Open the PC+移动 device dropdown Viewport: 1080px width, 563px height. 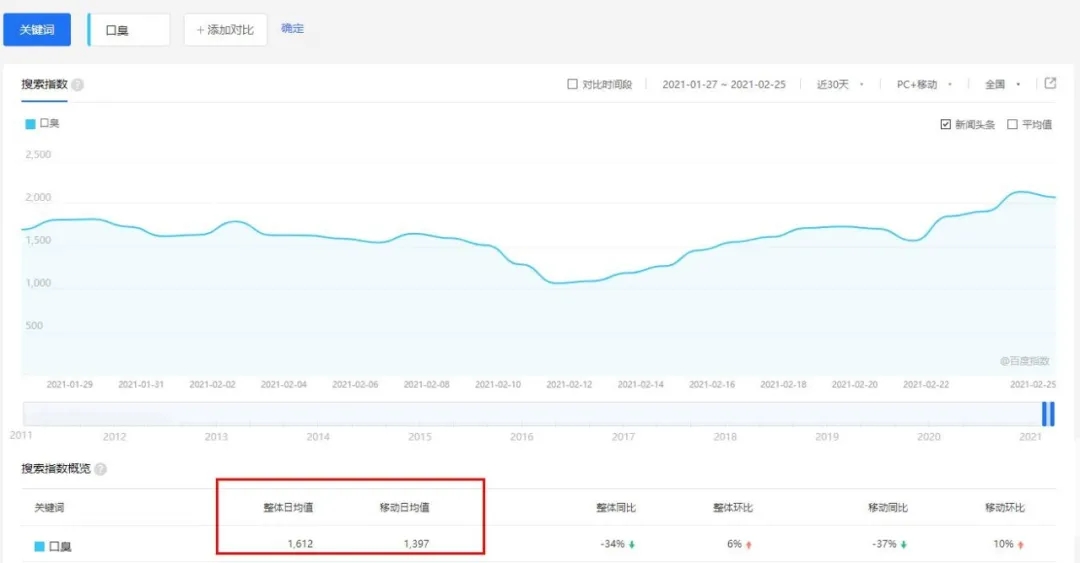pyautogui.click(x=924, y=85)
